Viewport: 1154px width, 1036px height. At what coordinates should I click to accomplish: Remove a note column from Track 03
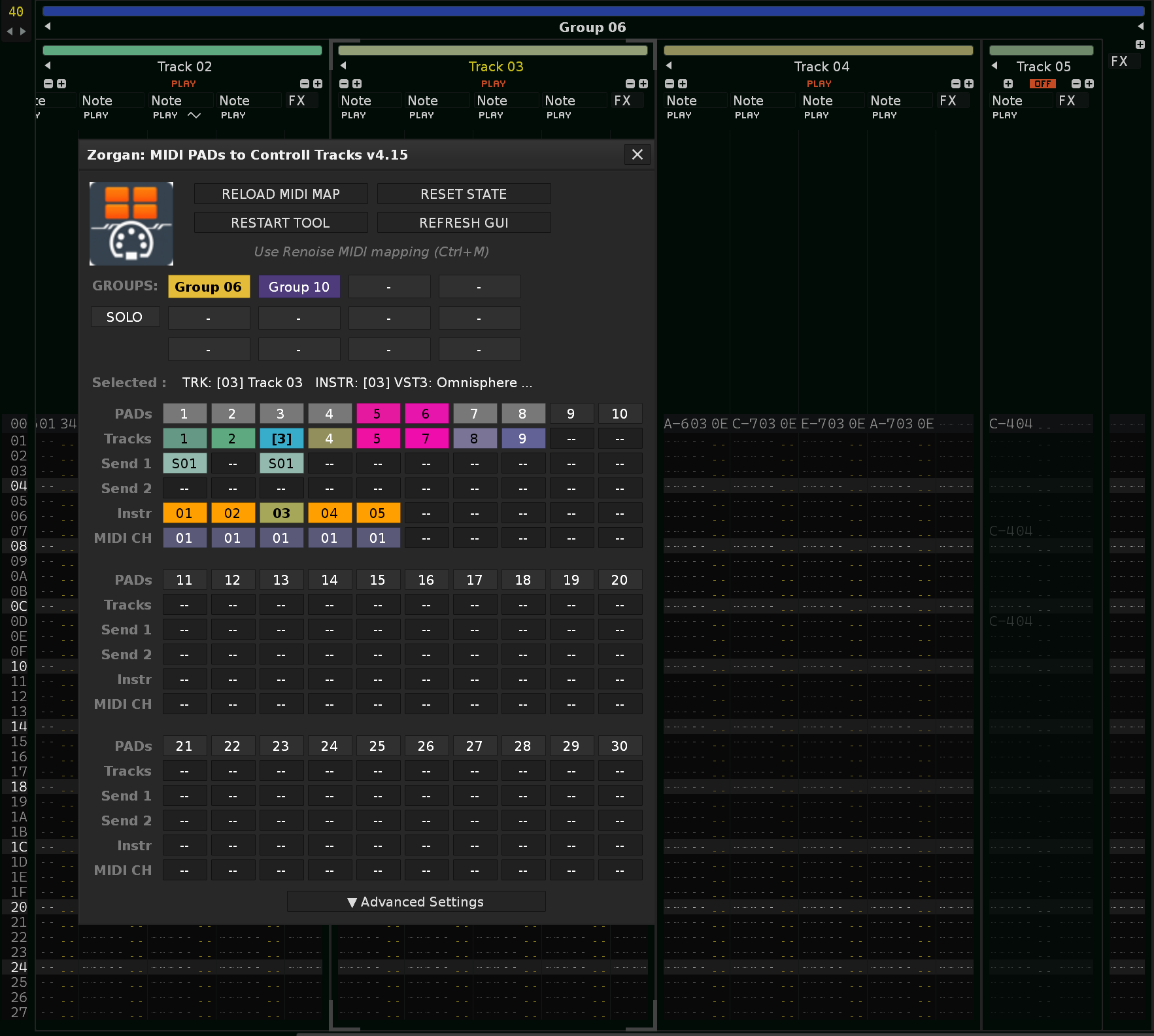point(344,84)
